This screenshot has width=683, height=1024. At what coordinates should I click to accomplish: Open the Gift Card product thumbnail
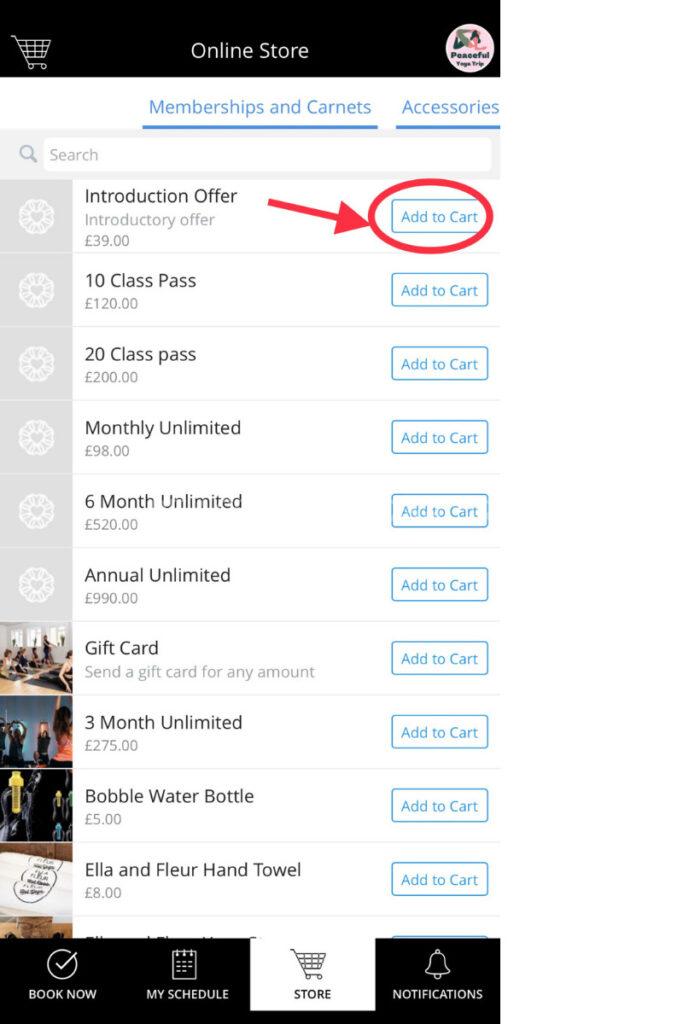[x=36, y=658]
